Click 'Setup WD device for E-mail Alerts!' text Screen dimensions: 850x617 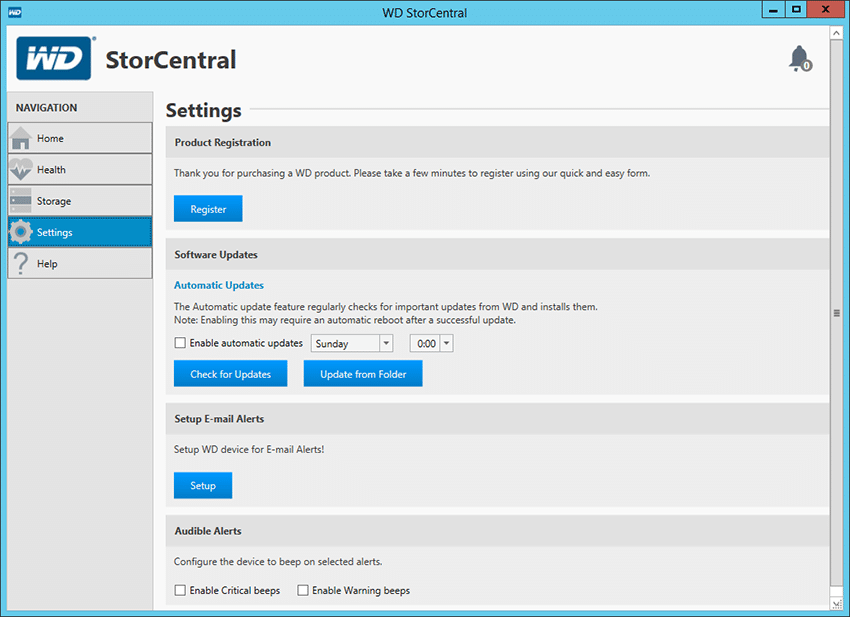click(249, 449)
